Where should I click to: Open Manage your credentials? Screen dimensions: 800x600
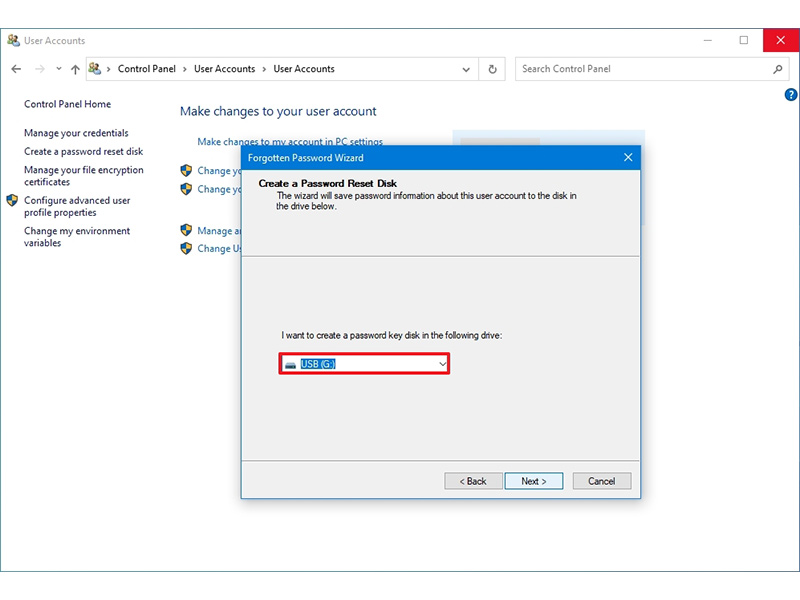(76, 133)
